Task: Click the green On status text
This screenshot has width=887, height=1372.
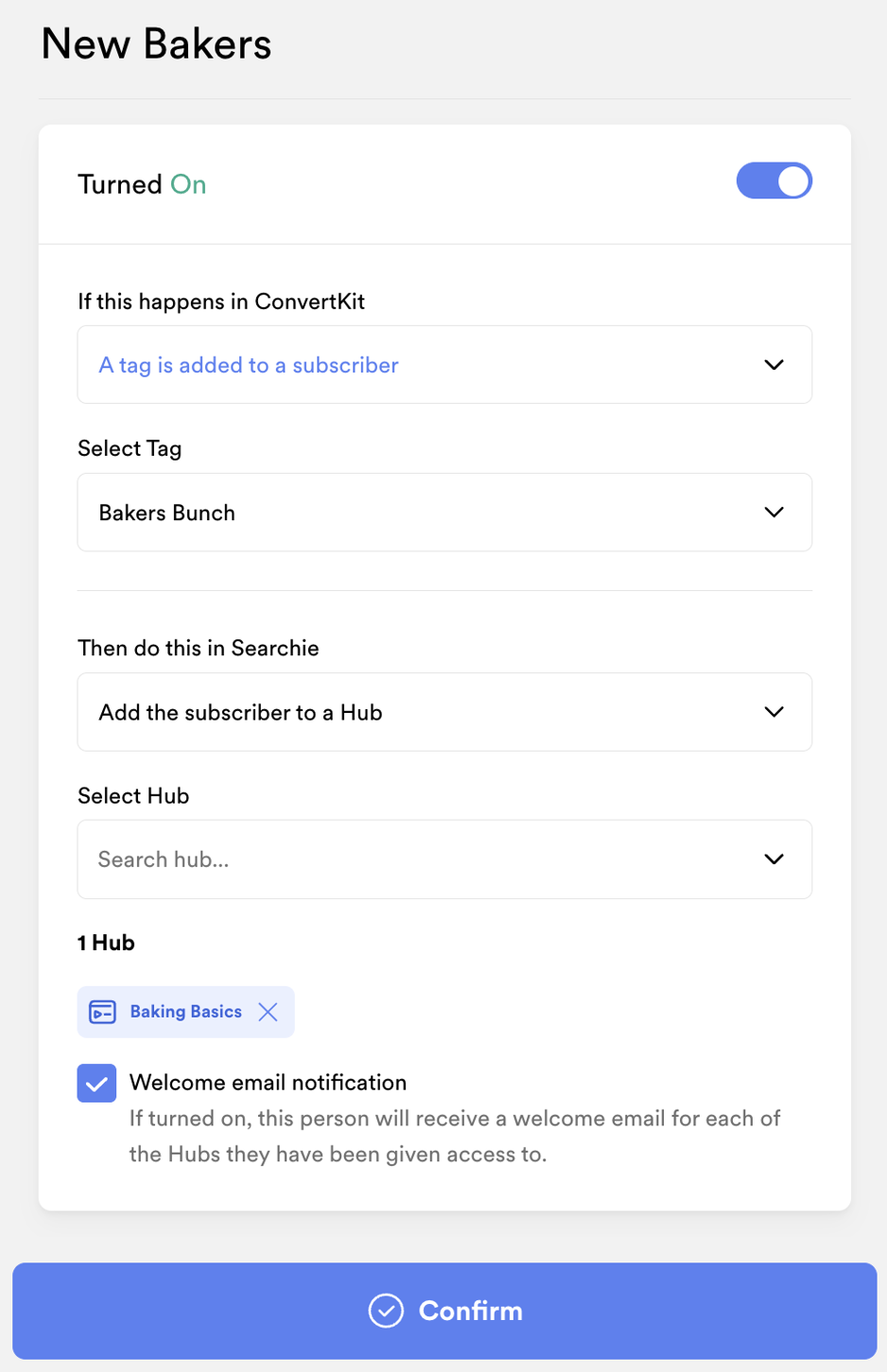Action: (189, 184)
